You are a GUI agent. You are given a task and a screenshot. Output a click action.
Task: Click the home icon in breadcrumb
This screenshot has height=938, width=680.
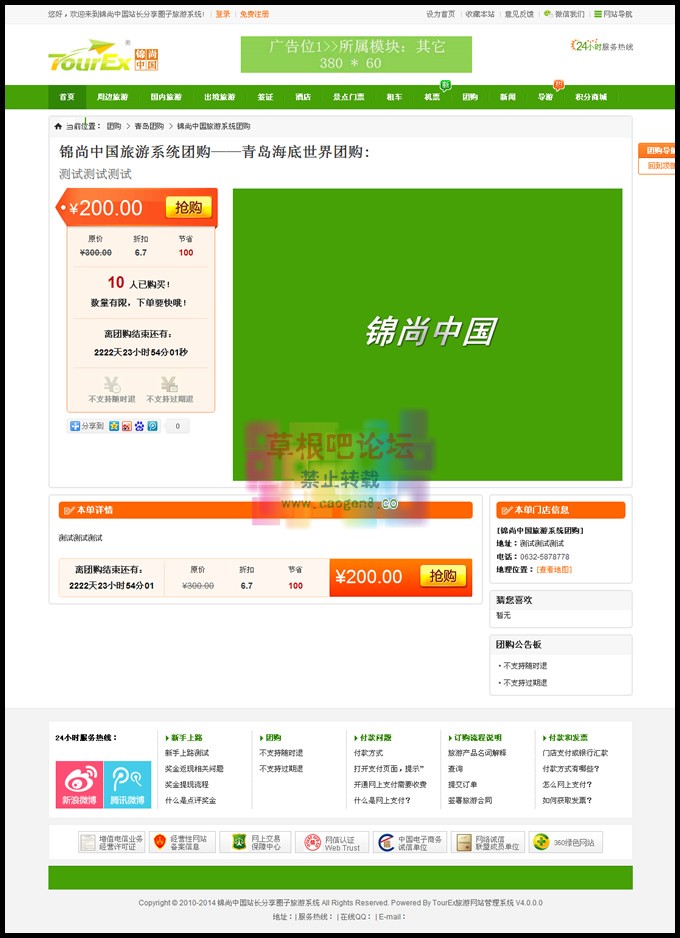pos(58,126)
